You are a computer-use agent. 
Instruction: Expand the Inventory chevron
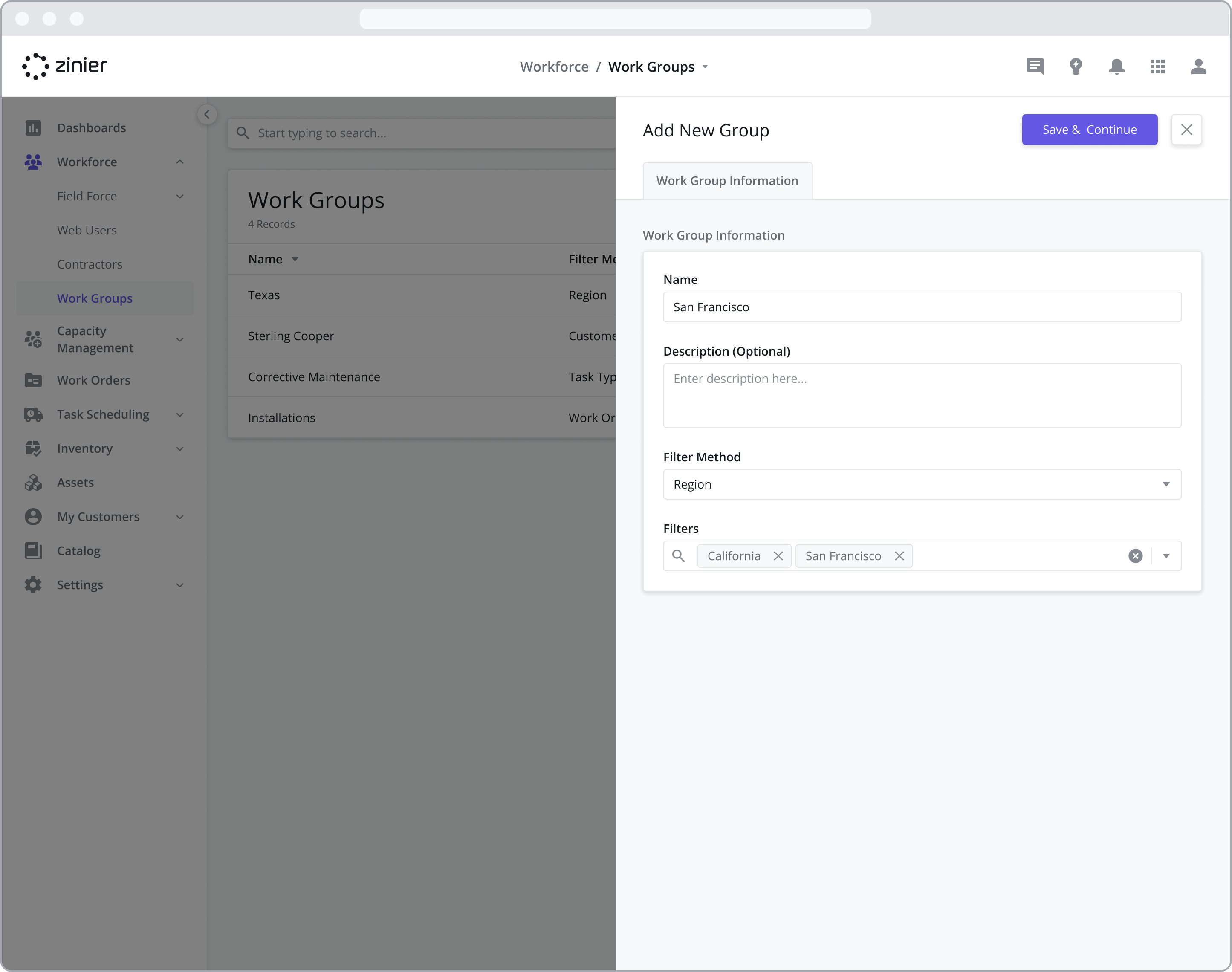(180, 449)
